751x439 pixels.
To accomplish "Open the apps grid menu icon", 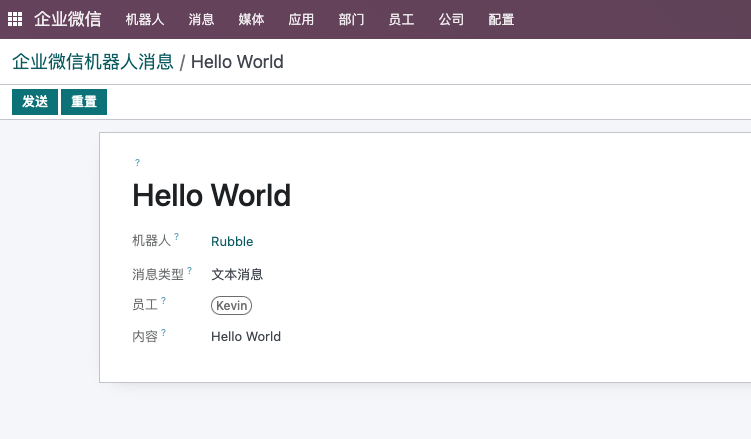I will click(15, 19).
